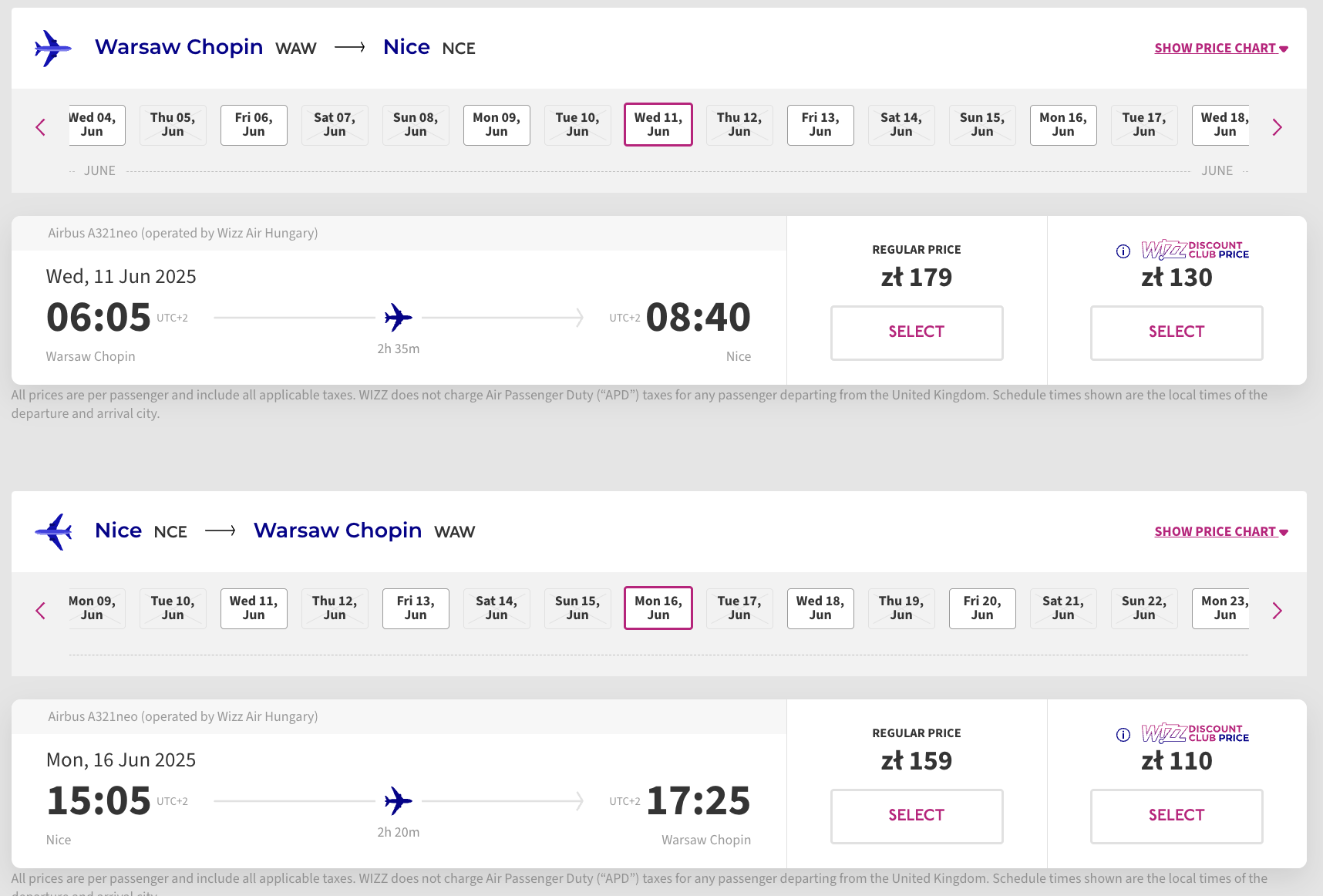
Task: Choose return date Wed 18, Jun
Action: click(820, 608)
